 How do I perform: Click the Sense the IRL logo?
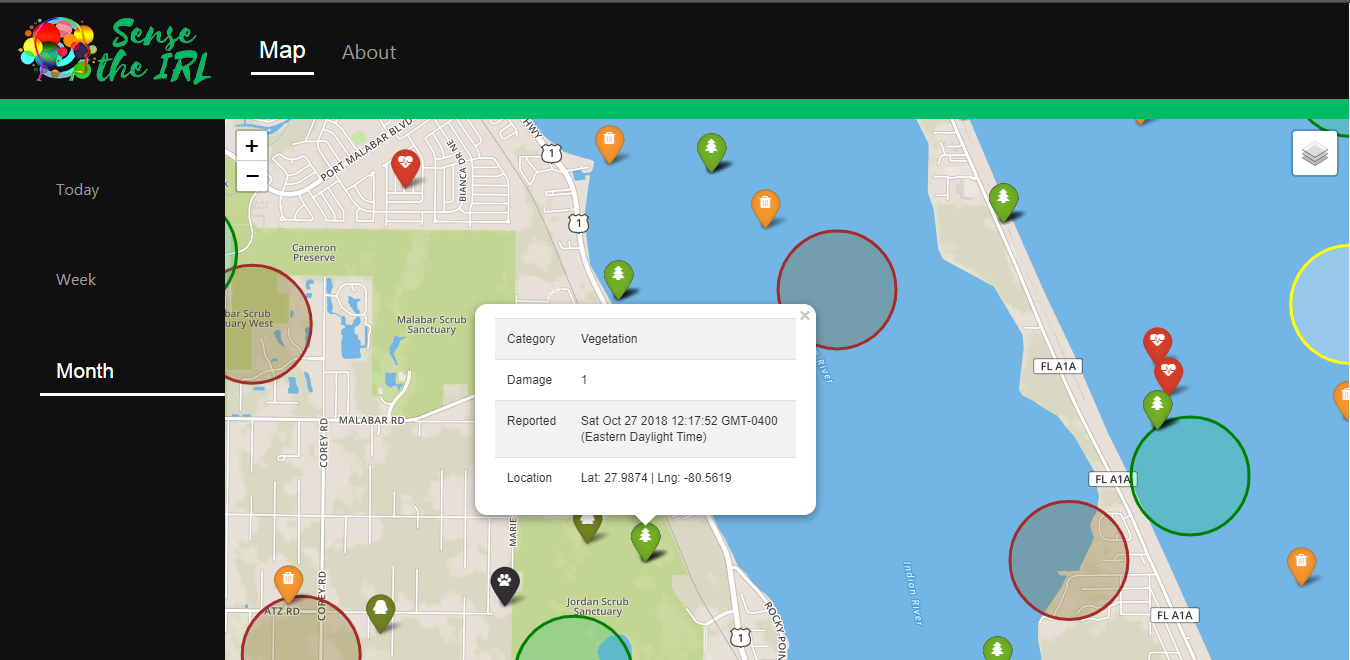pyautogui.click(x=115, y=49)
